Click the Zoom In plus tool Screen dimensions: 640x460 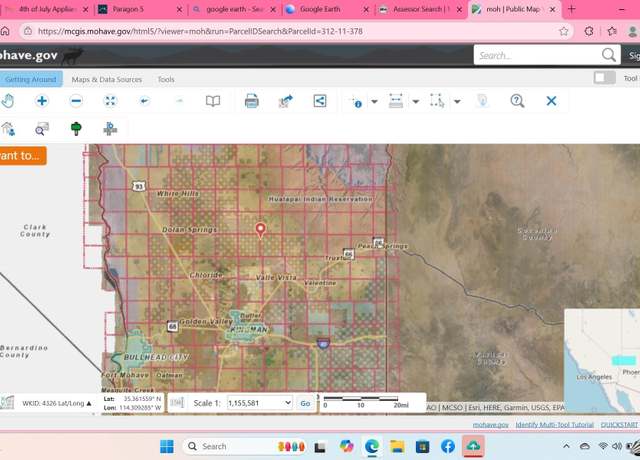click(x=42, y=101)
